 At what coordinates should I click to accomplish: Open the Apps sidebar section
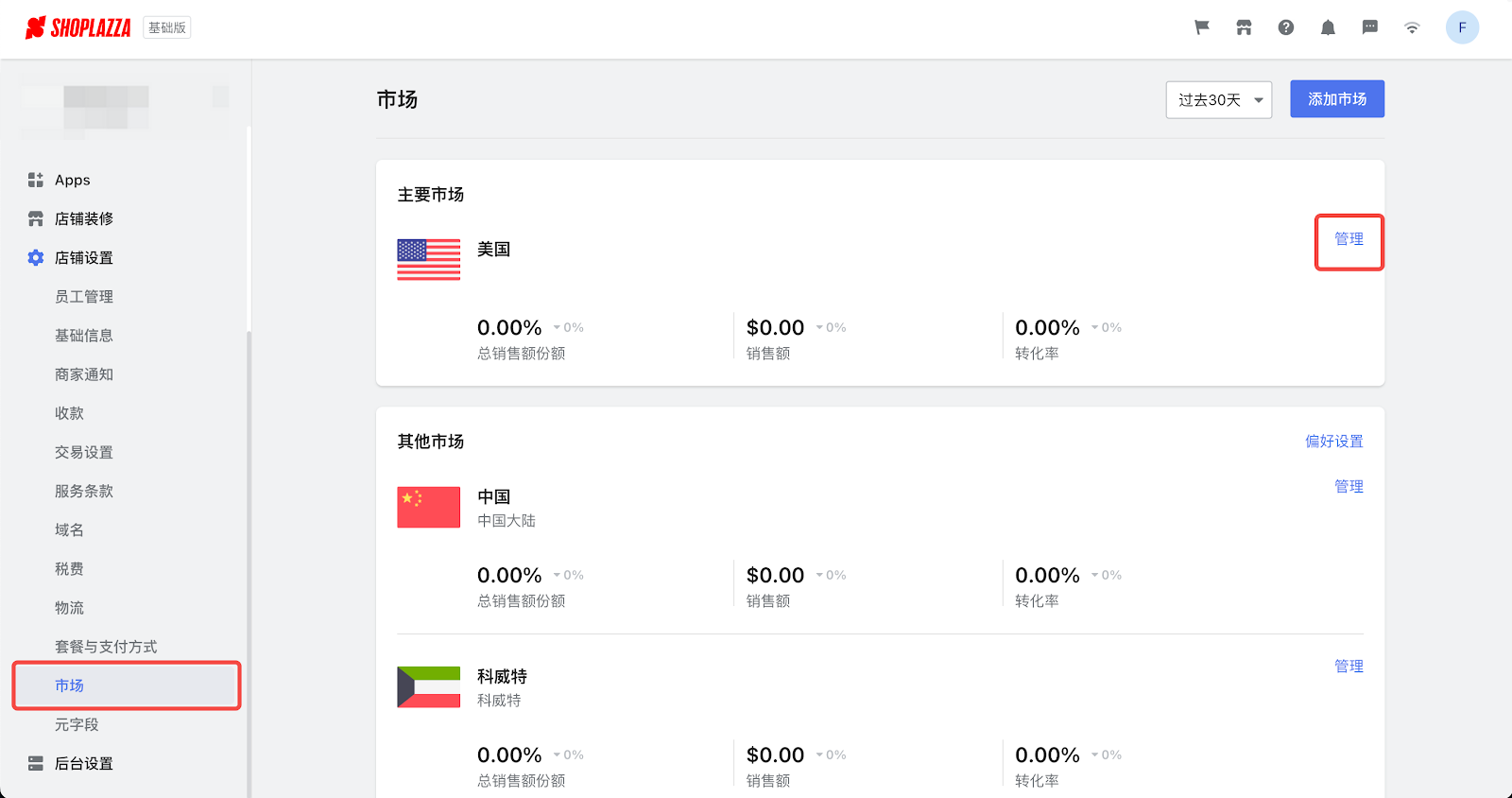(x=72, y=180)
